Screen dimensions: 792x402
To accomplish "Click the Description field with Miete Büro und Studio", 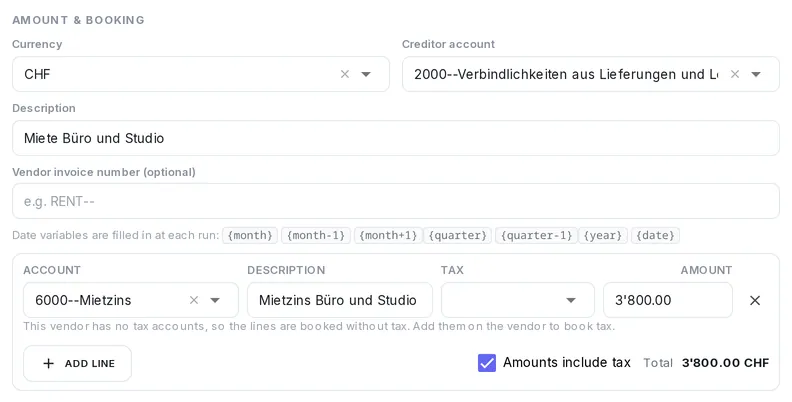I will click(x=396, y=138).
